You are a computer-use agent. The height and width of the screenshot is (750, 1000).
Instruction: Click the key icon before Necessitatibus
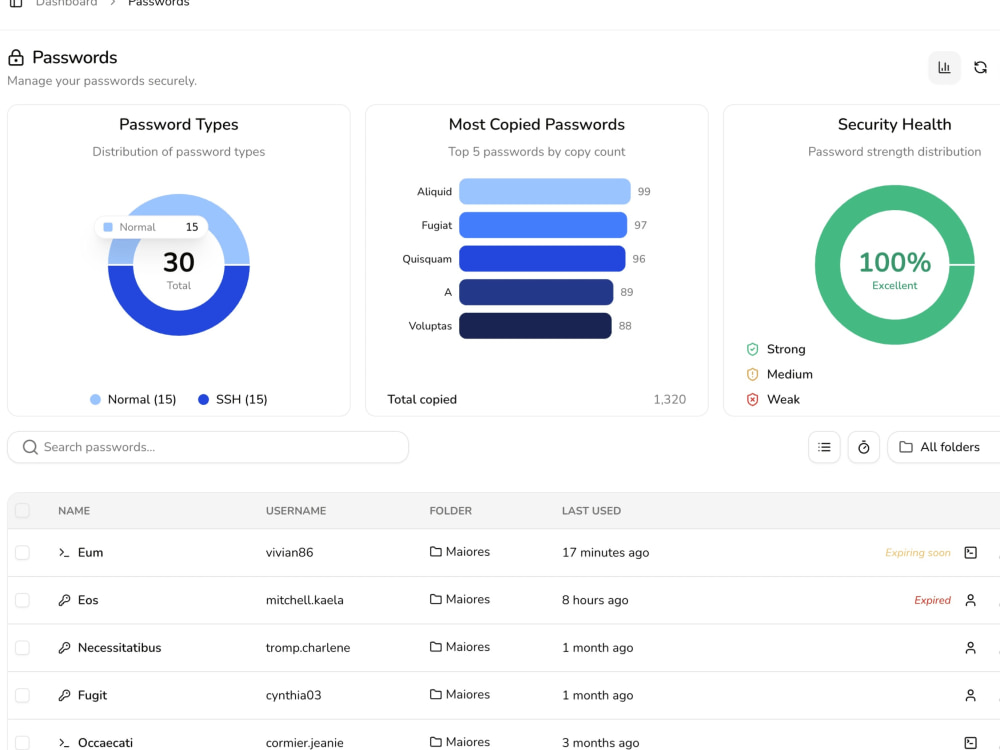64,647
